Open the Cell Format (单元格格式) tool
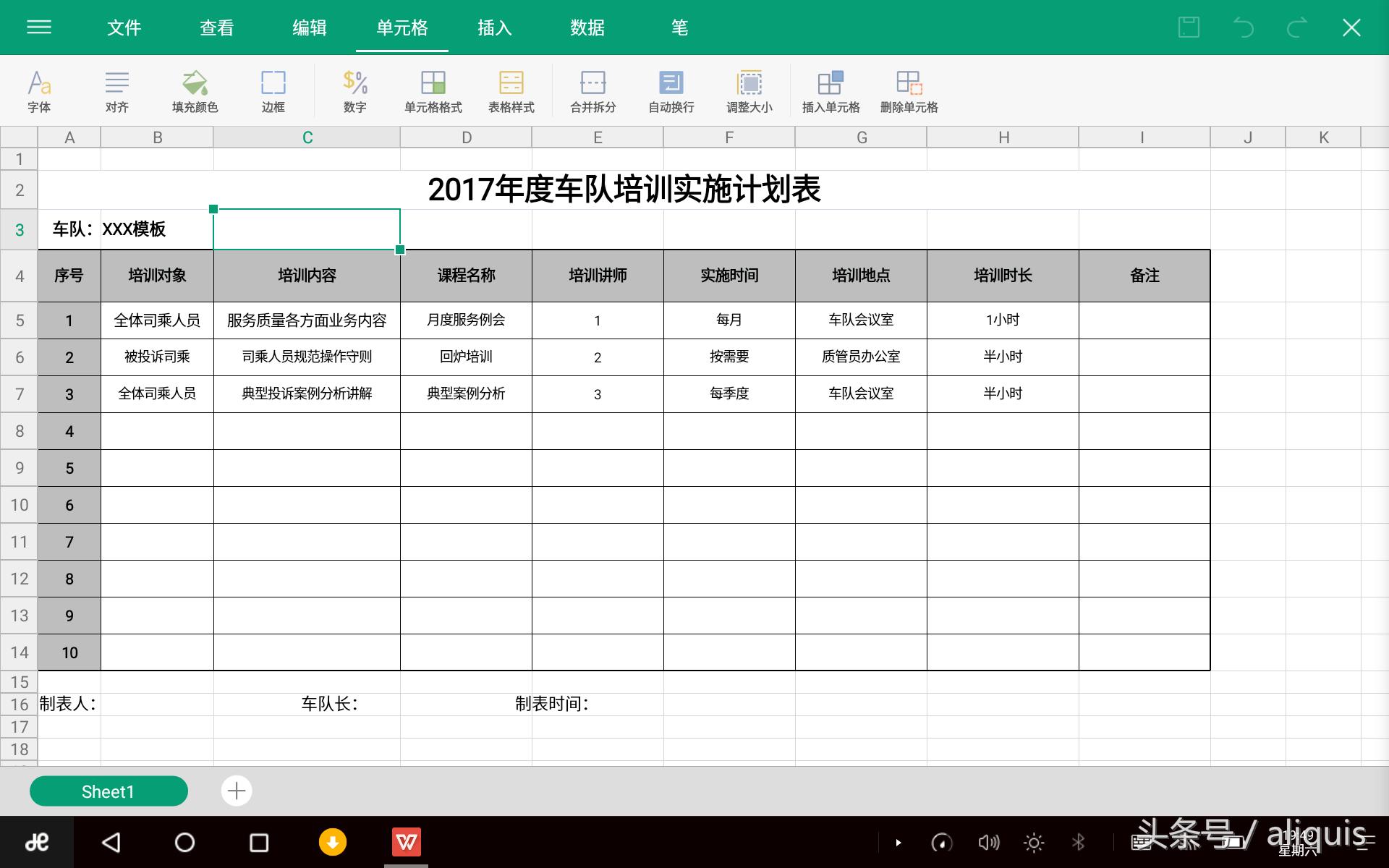Screen dimensions: 1389x868 pyautogui.click(x=433, y=90)
